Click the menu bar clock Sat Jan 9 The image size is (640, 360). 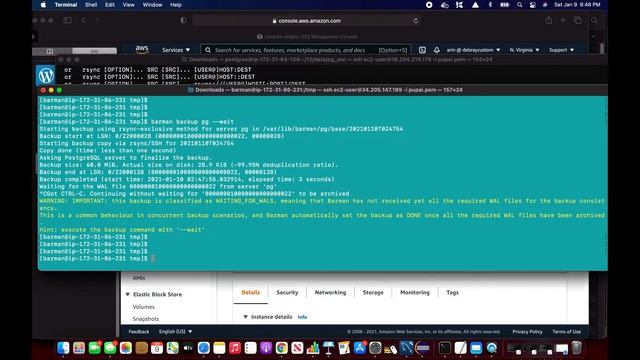577,5
